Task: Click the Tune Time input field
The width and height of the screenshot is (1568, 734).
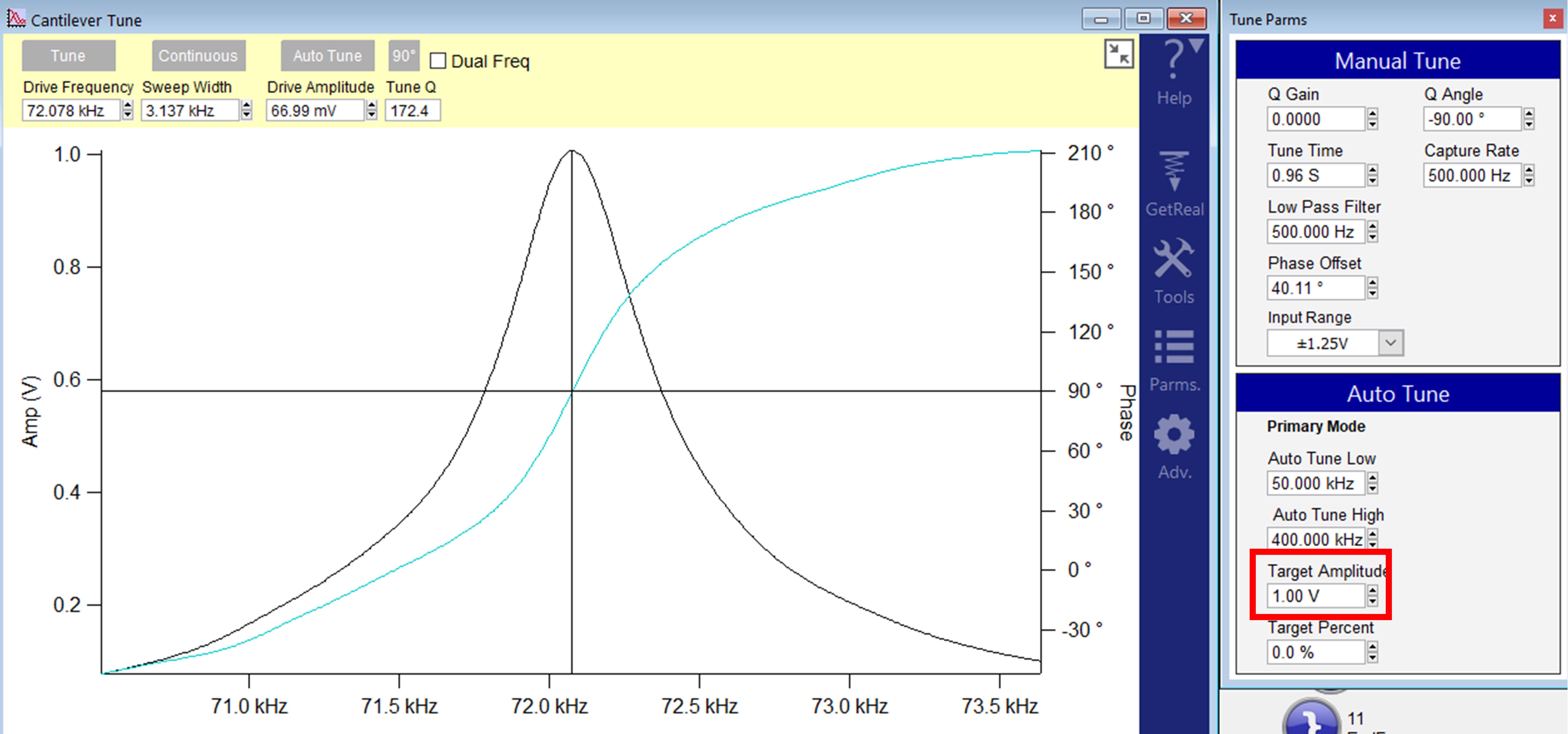Action: 1315,175
